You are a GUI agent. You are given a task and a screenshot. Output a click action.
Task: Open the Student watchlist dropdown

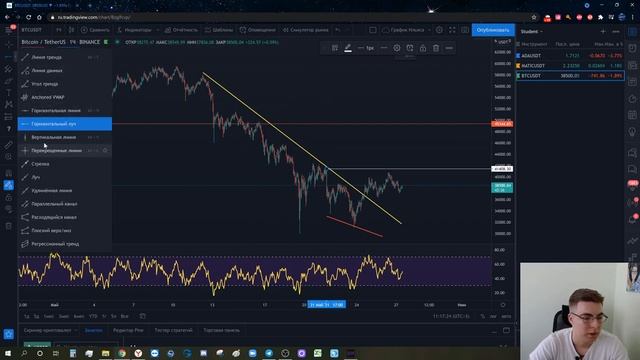pos(532,31)
